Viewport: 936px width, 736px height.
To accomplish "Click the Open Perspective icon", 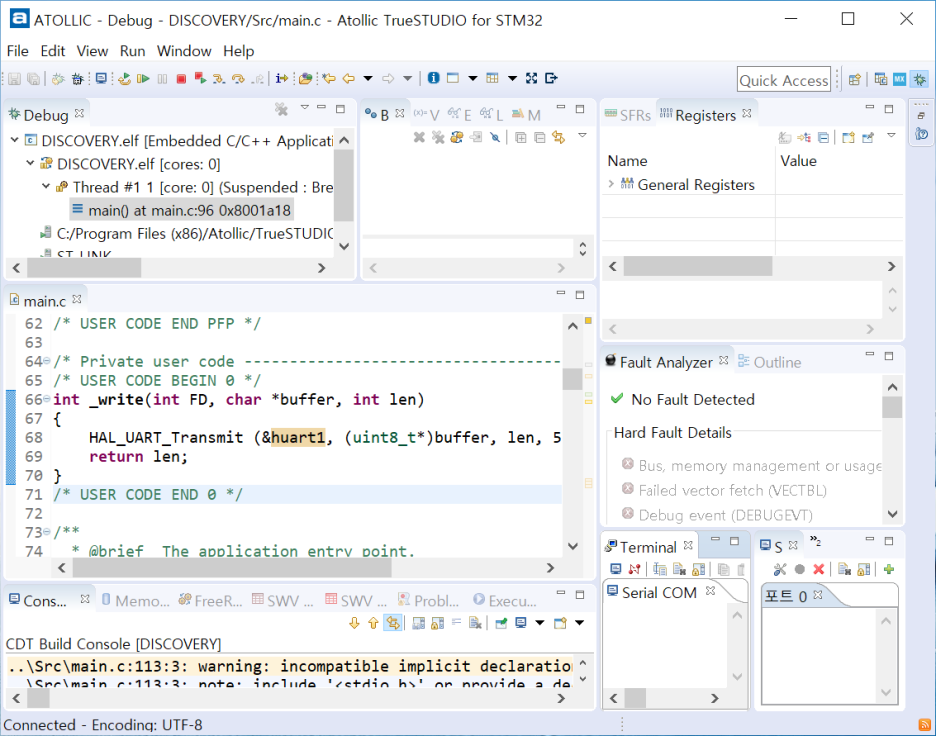I will (x=855, y=79).
